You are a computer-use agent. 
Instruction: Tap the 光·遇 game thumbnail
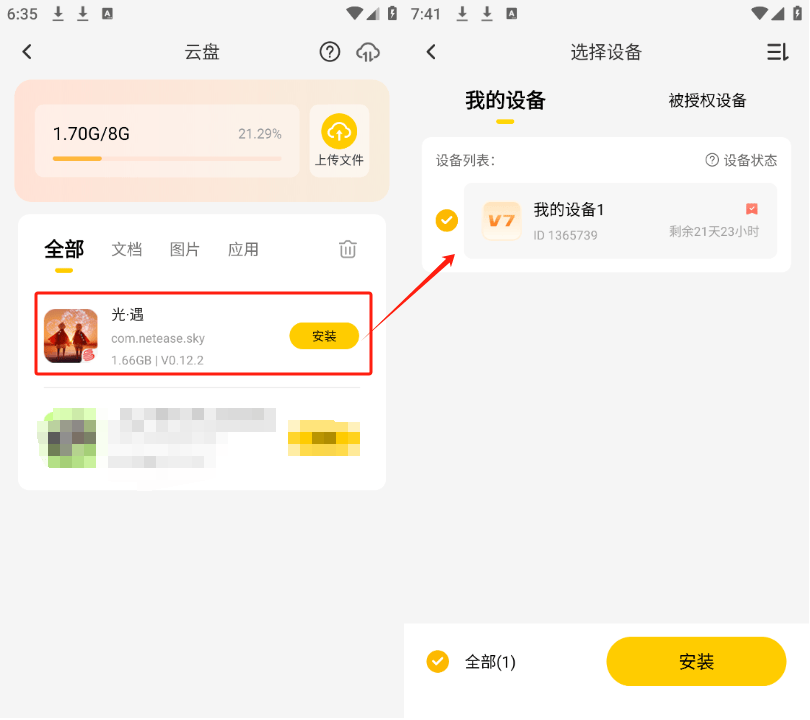coord(71,336)
